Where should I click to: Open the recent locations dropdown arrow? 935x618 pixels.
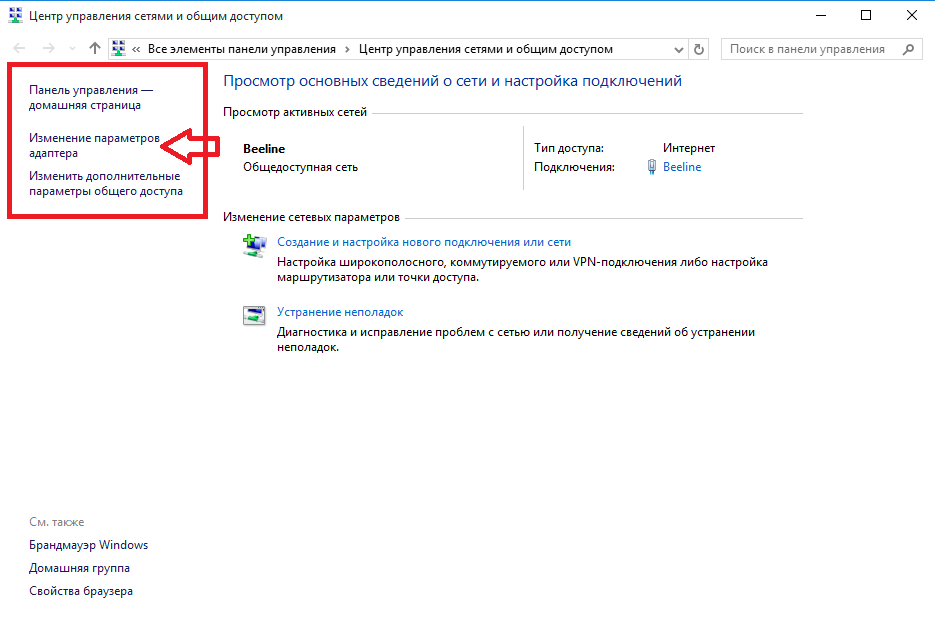pyautogui.click(x=72, y=49)
